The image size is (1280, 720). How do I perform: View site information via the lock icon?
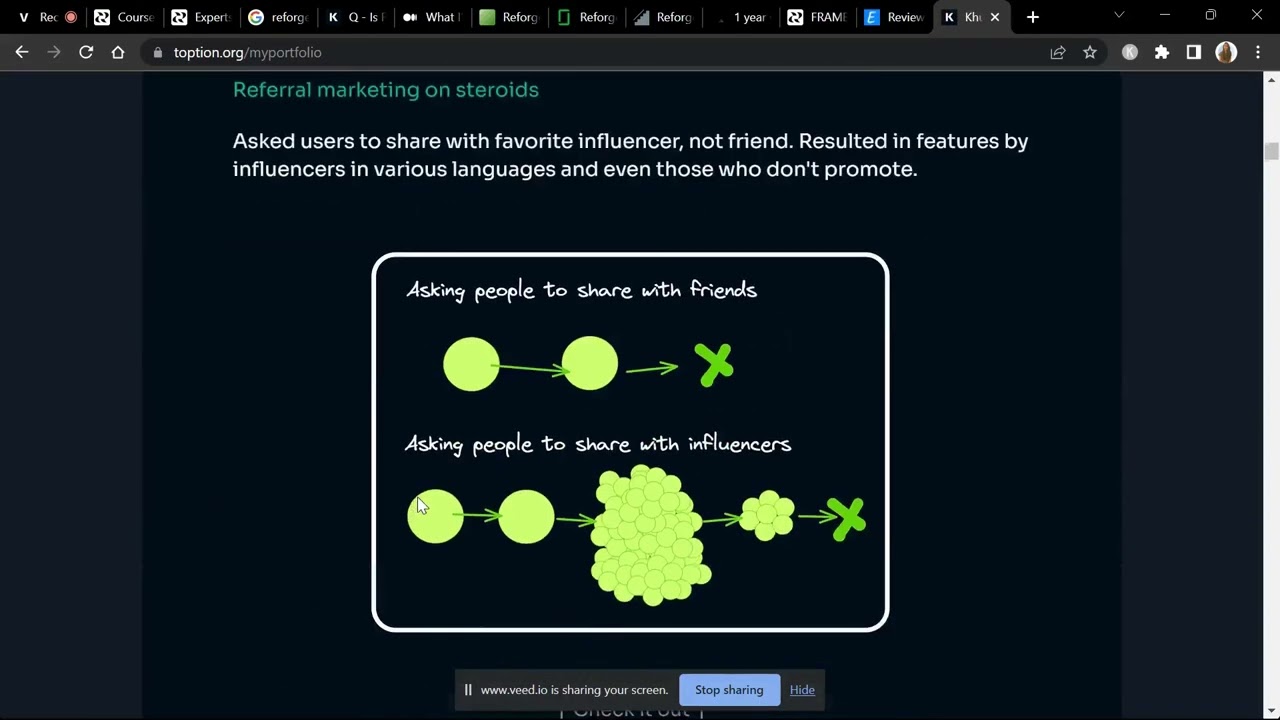[157, 52]
